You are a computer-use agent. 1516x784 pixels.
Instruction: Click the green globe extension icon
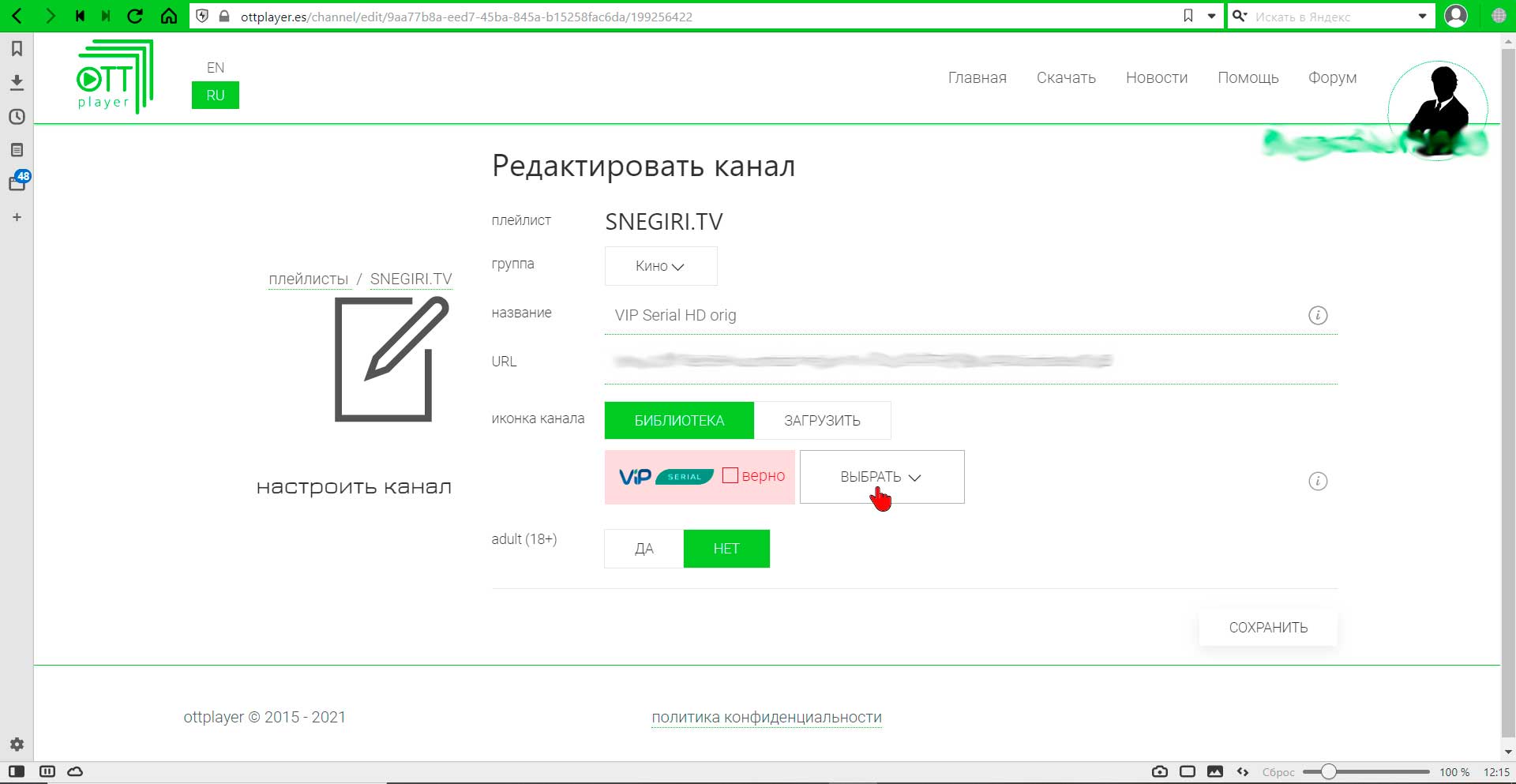(1499, 16)
